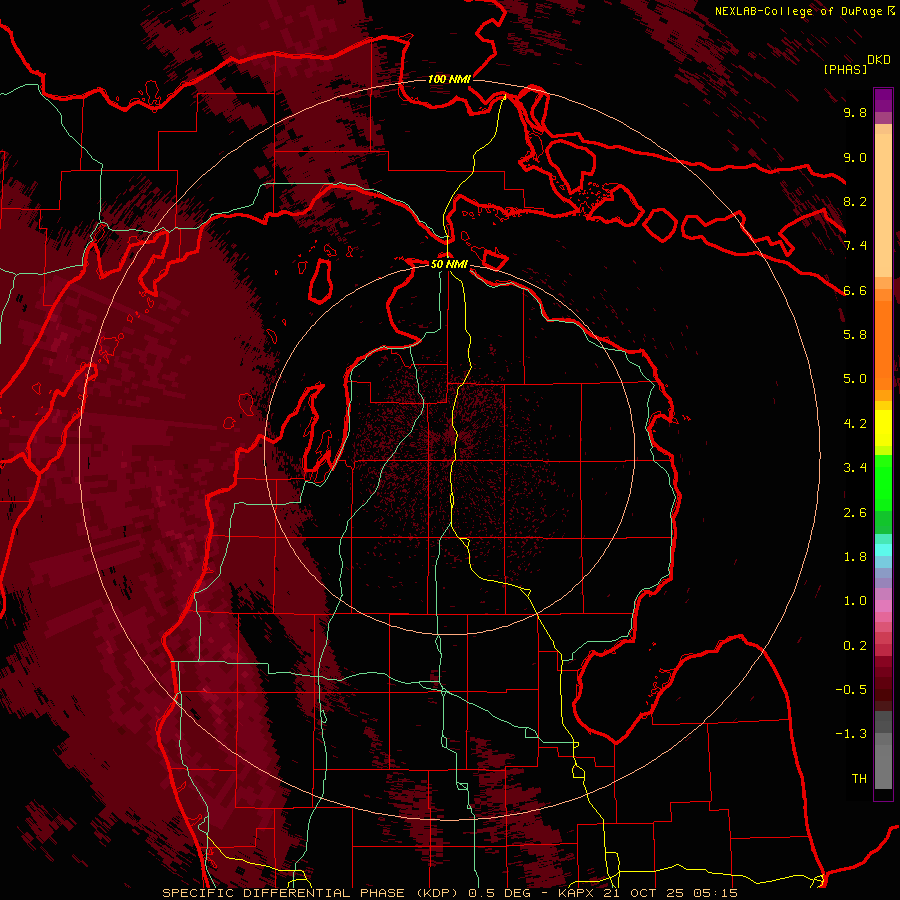Image resolution: width=900 pixels, height=900 pixels.
Task: Click the gray segment of the color scale
Action: [x=883, y=750]
